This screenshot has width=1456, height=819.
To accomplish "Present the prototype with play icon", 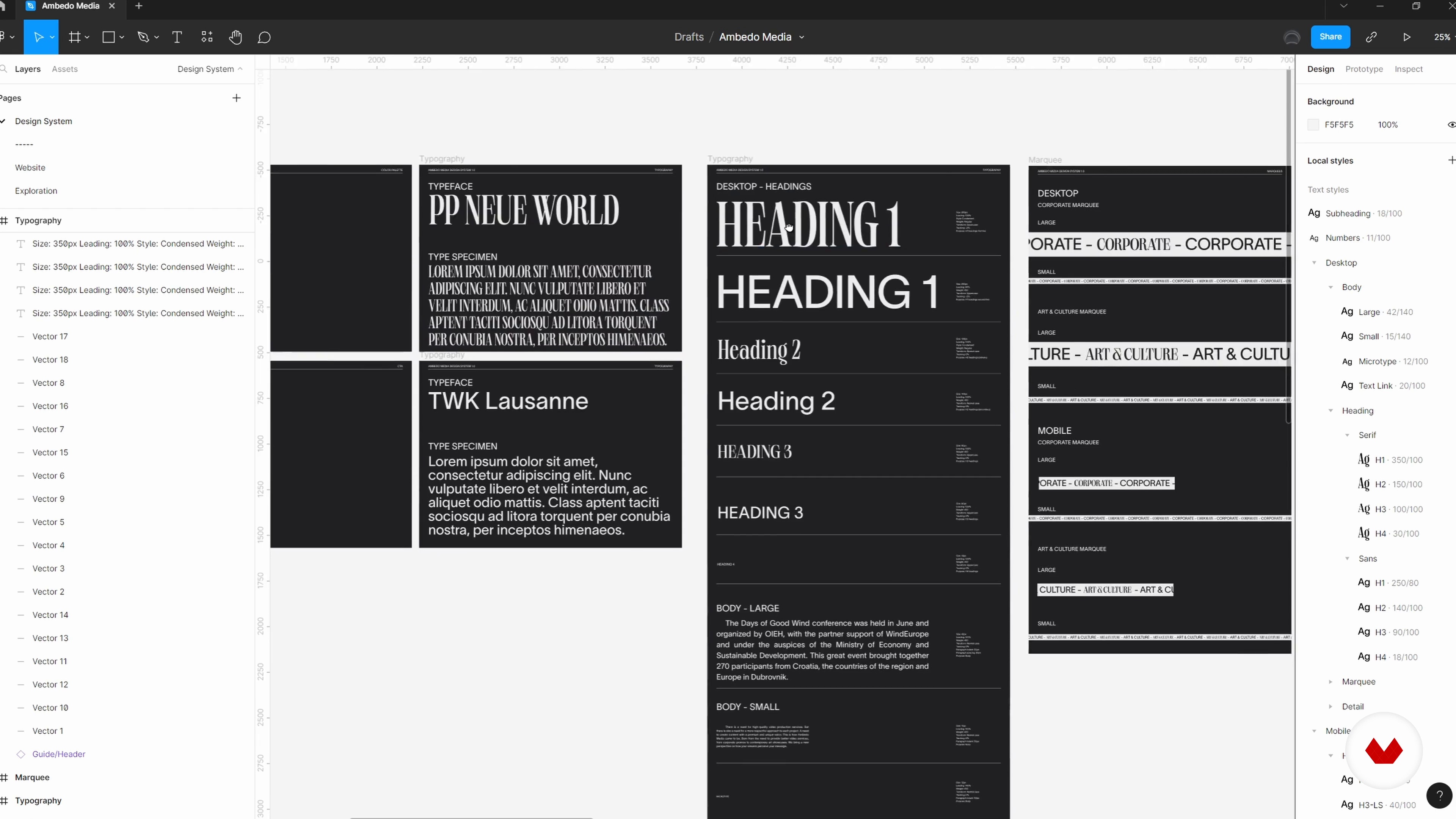I will pyautogui.click(x=1407, y=37).
